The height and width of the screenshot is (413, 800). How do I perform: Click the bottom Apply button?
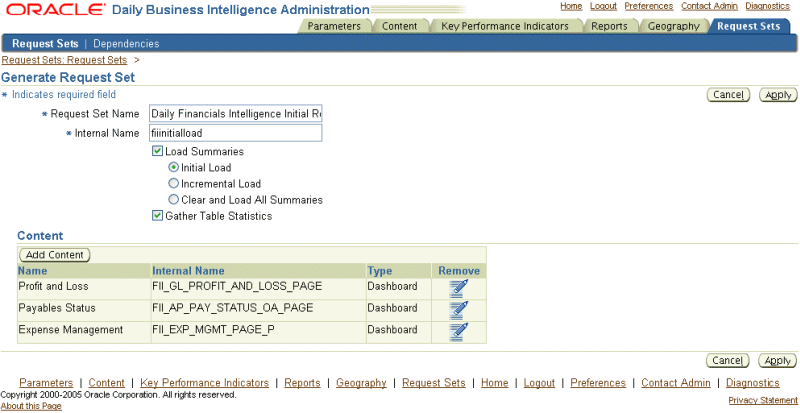[778, 360]
